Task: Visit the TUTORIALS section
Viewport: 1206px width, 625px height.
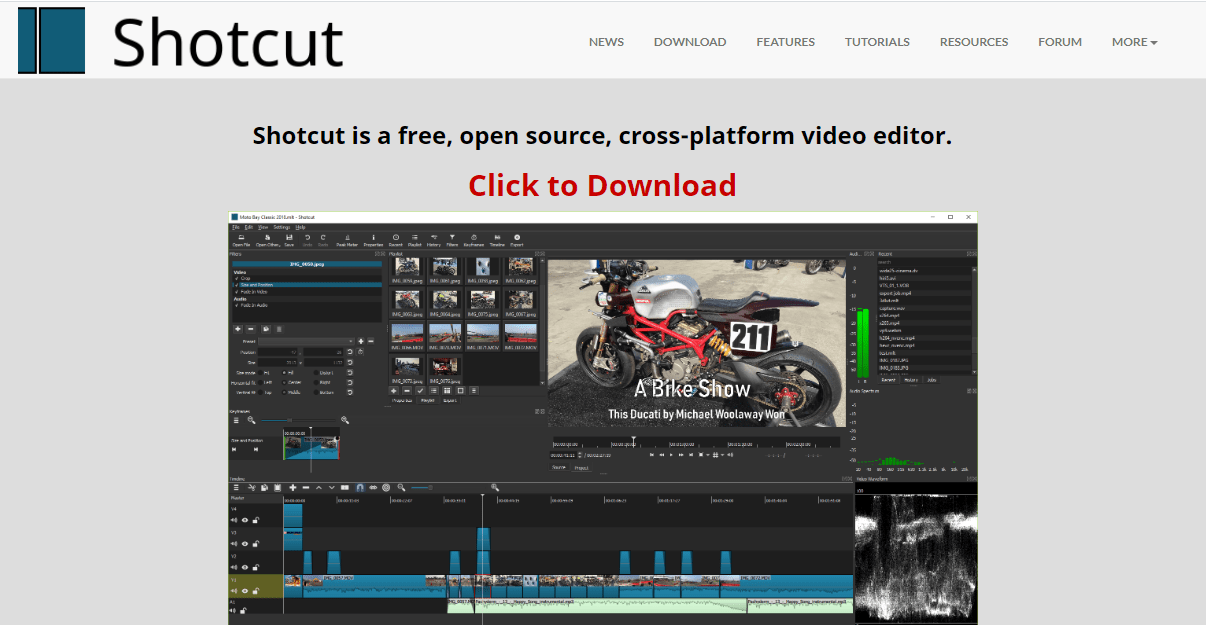Action: [x=877, y=42]
